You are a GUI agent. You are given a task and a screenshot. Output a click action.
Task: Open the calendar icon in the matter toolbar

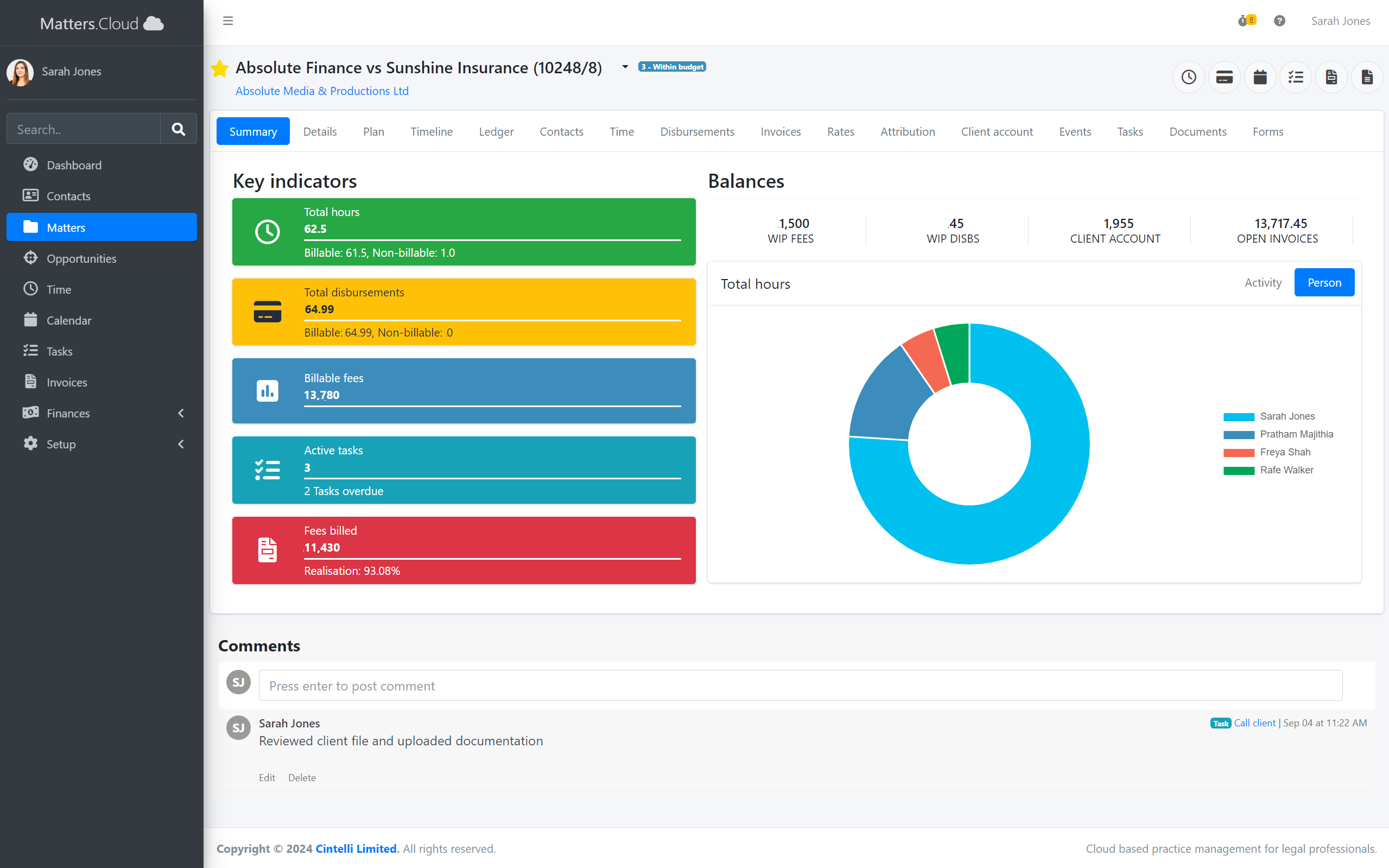(x=1260, y=77)
